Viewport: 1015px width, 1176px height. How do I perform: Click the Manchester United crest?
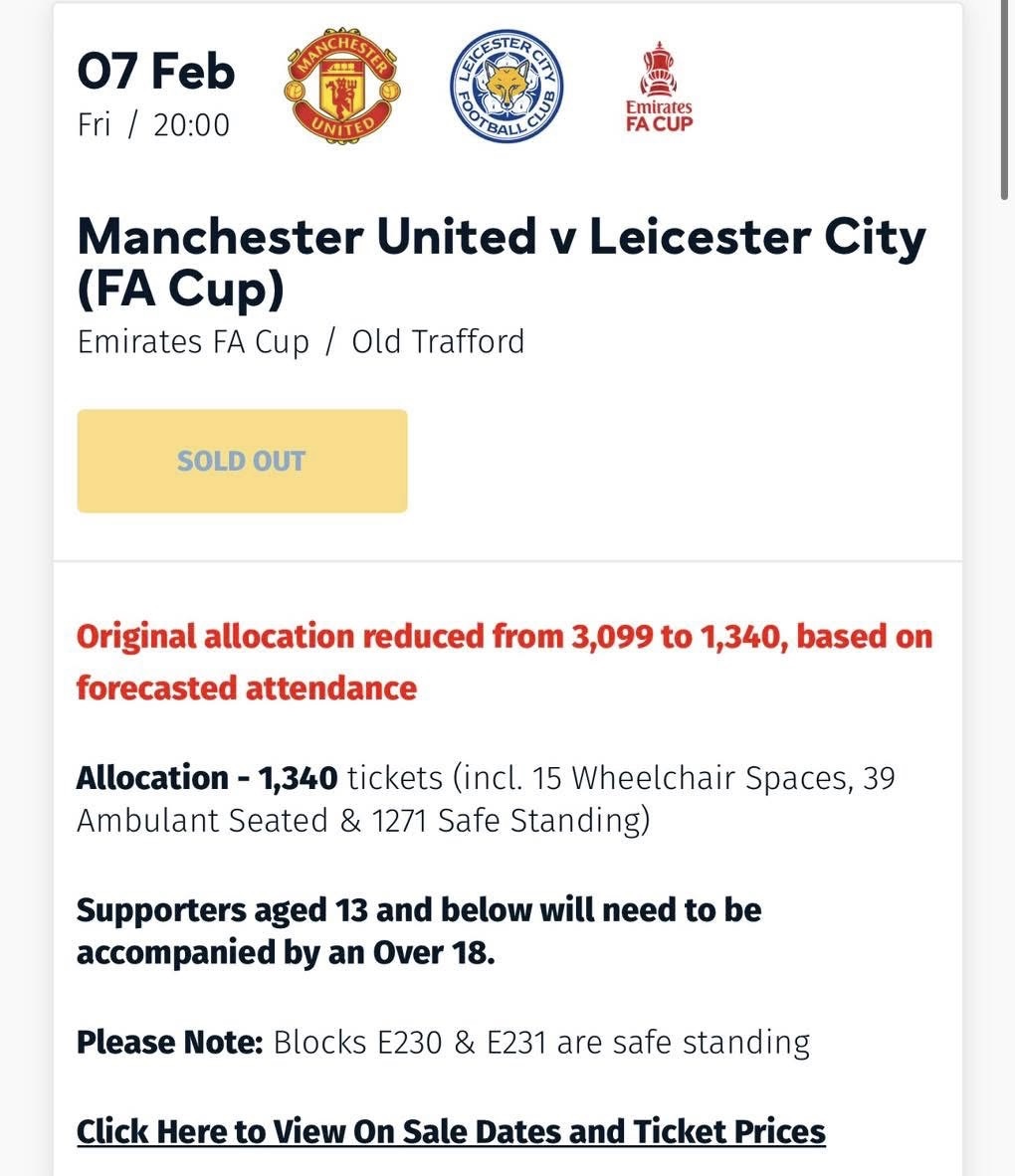tap(341, 86)
